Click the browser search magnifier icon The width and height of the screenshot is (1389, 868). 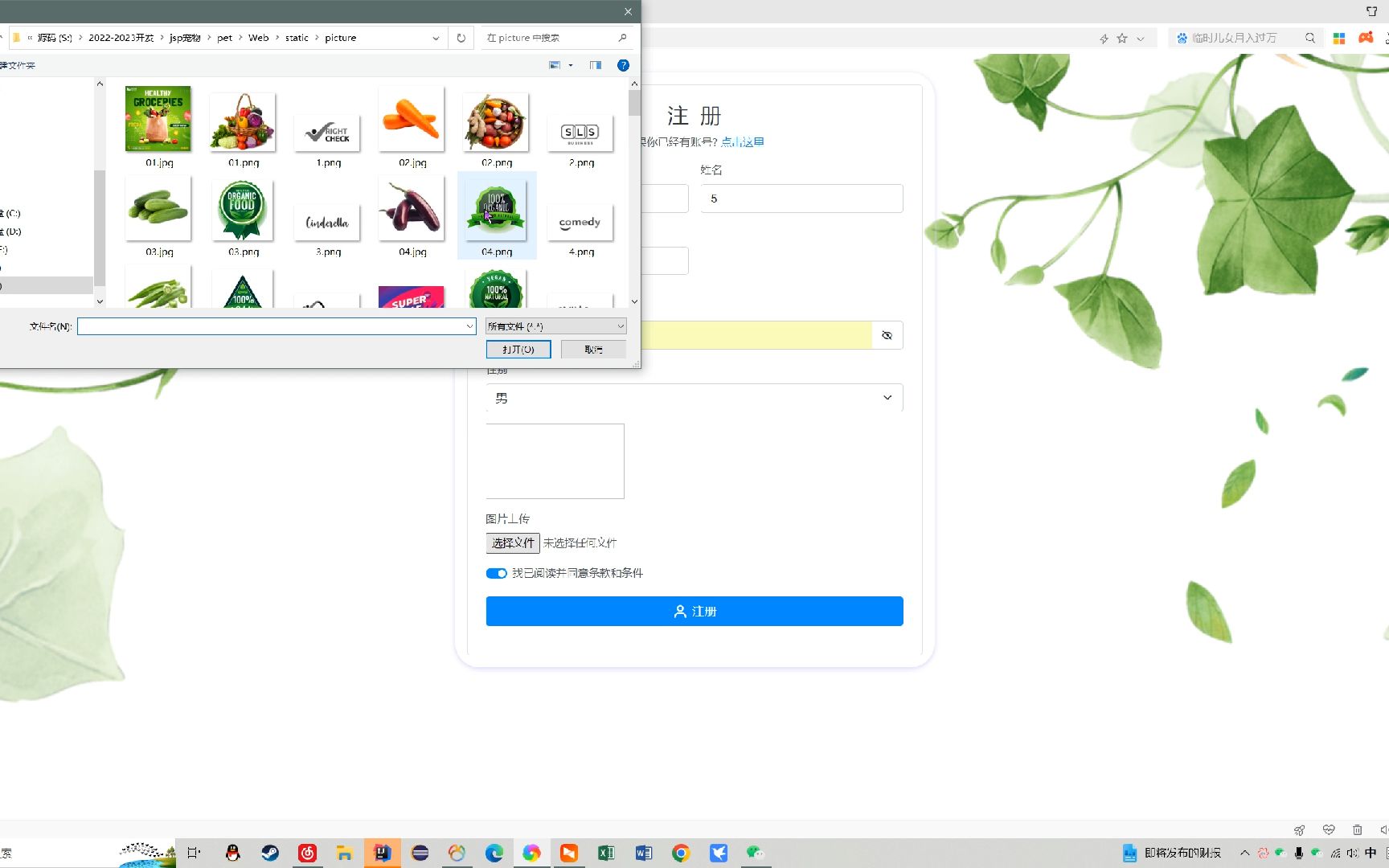(x=1310, y=38)
